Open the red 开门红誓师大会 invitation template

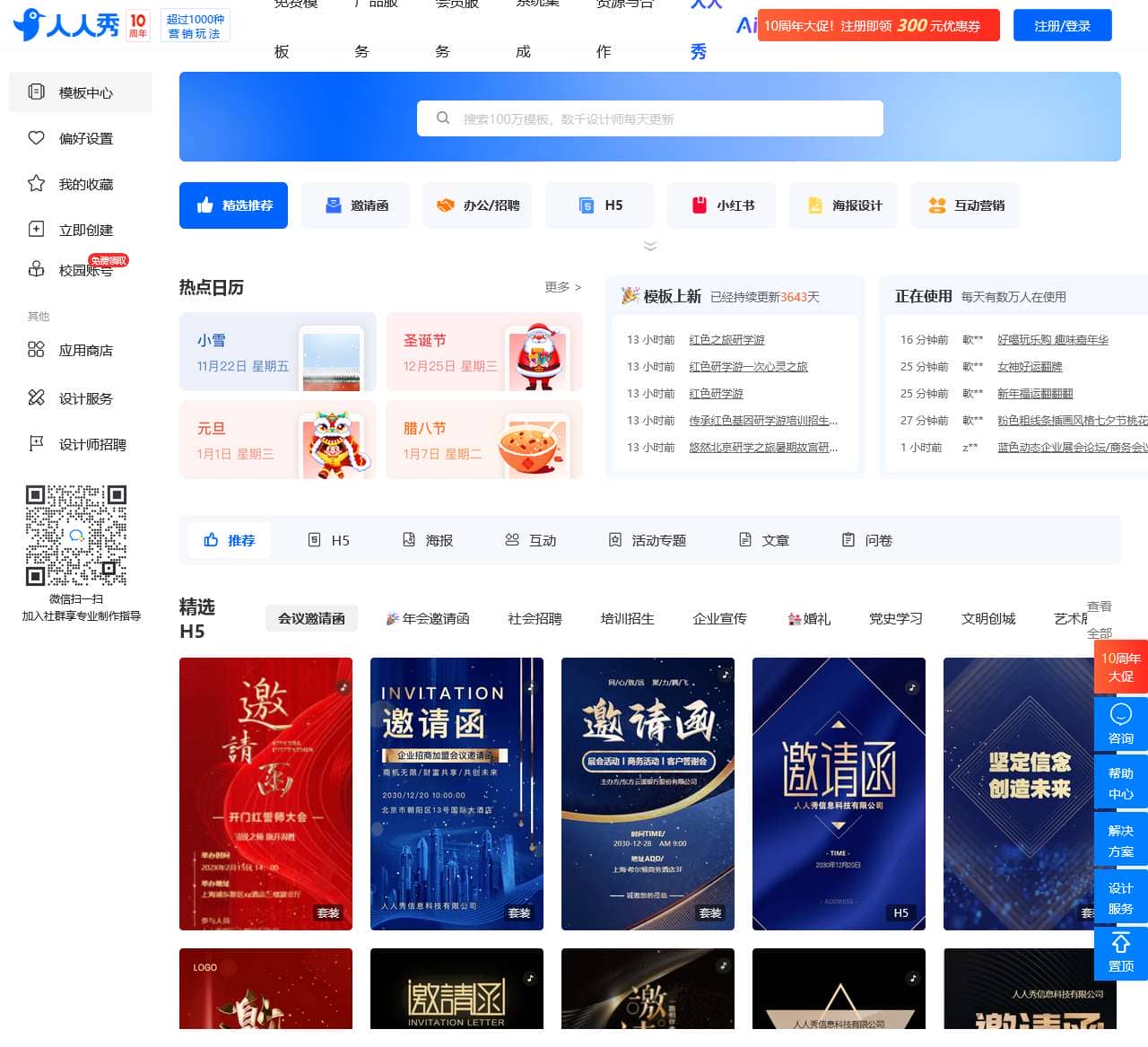tap(265, 794)
